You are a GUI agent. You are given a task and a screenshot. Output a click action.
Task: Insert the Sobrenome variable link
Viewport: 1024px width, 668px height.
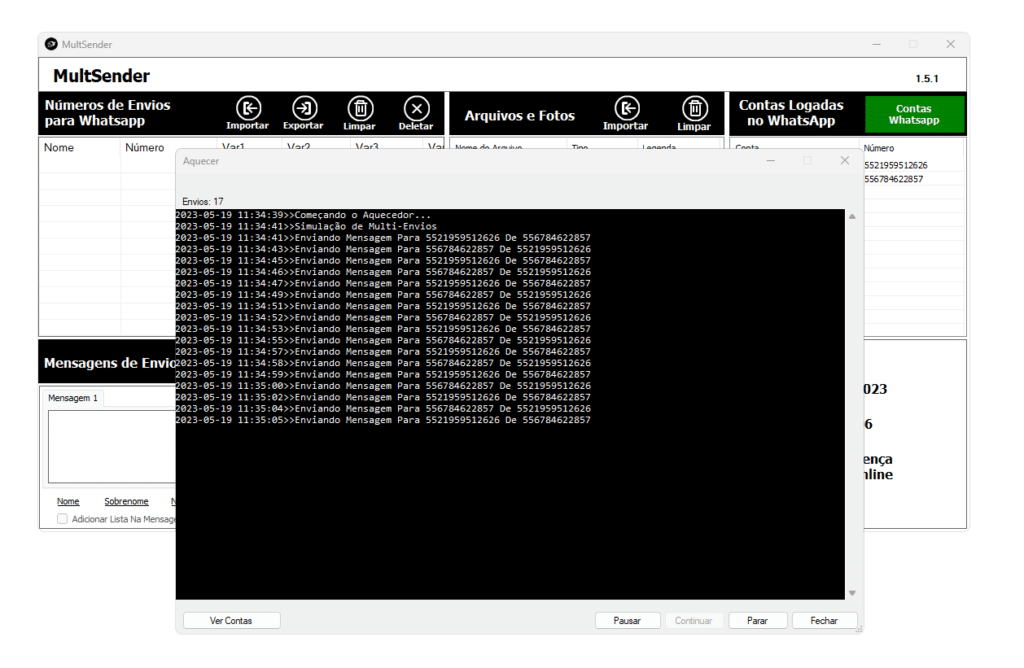[126, 501]
